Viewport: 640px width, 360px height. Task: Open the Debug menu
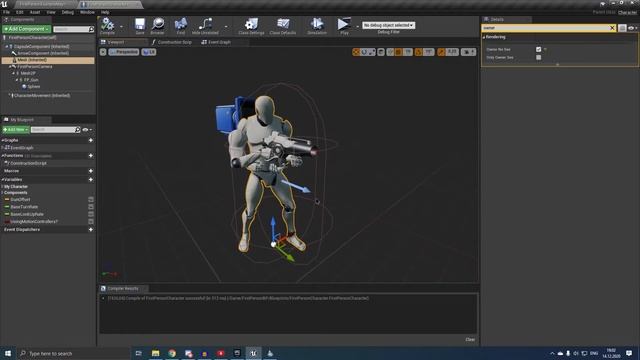click(x=67, y=12)
